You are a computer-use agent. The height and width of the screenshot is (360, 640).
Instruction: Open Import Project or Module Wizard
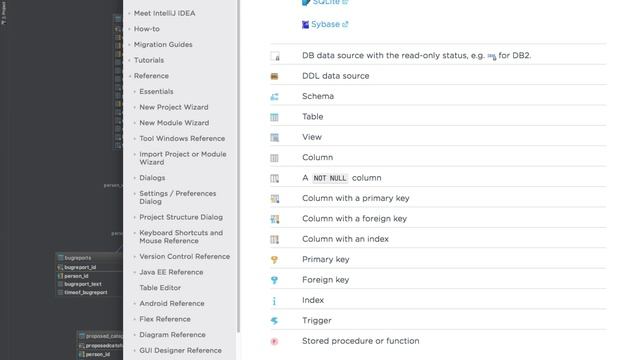coord(183,158)
